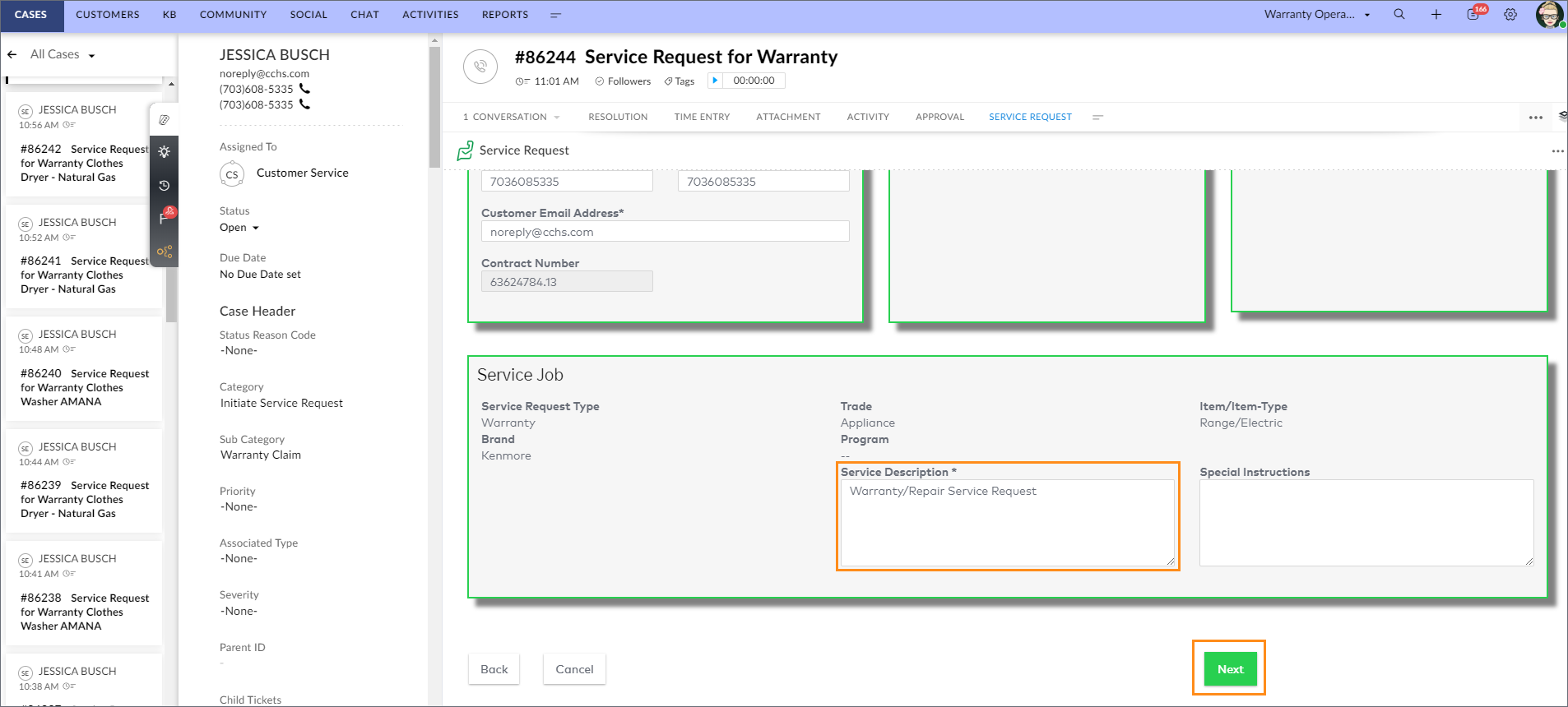1568x707 pixels.
Task: Click the Contract Number field
Action: [567, 282]
